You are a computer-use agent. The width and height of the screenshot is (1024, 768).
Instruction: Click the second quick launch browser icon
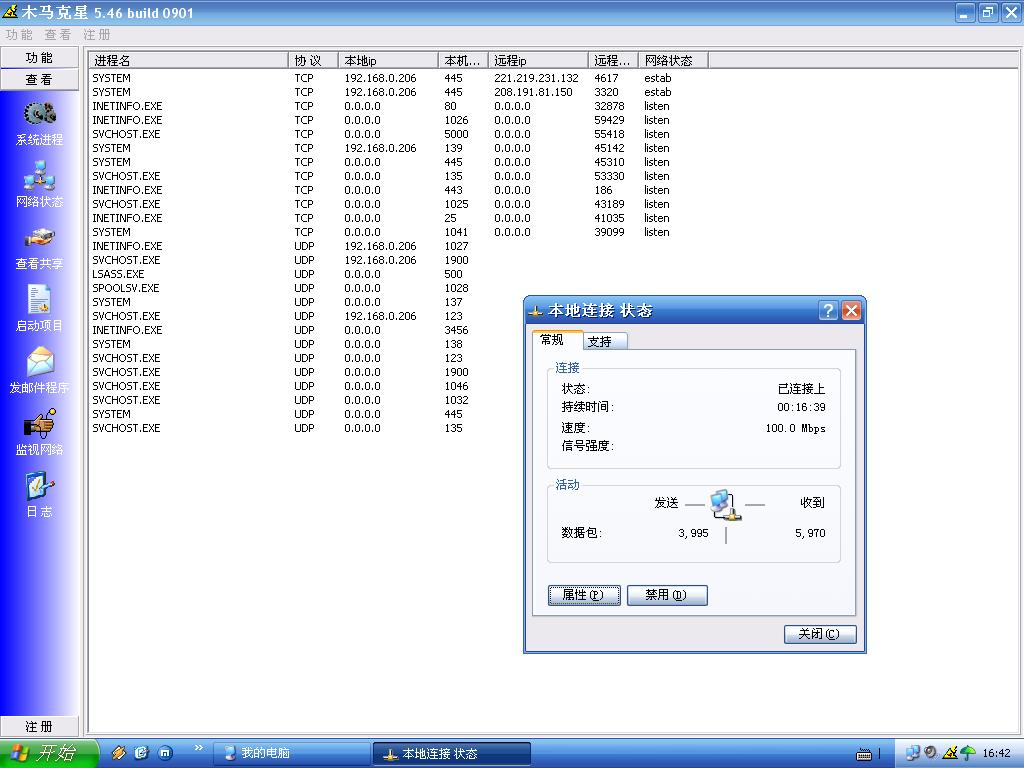pos(142,753)
